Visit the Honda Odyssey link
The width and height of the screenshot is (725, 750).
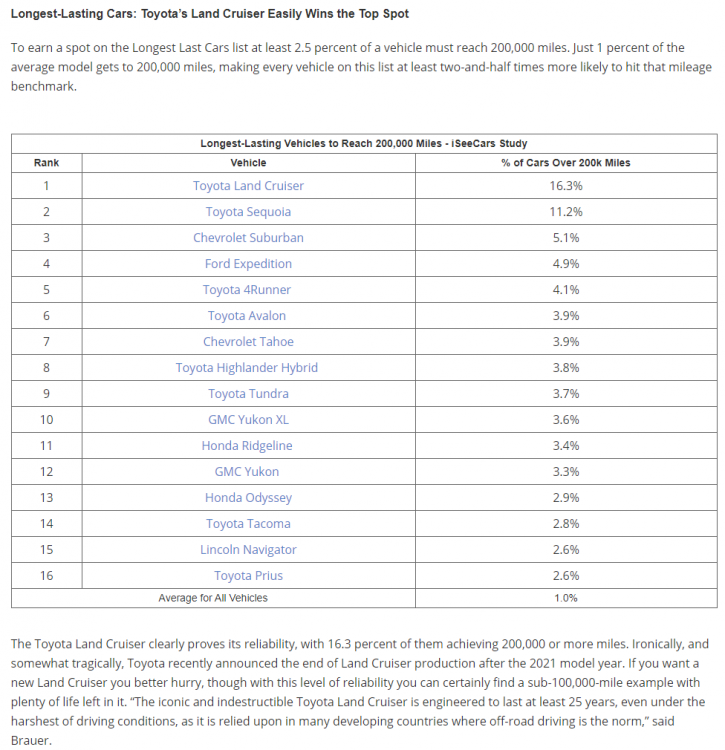(x=248, y=498)
